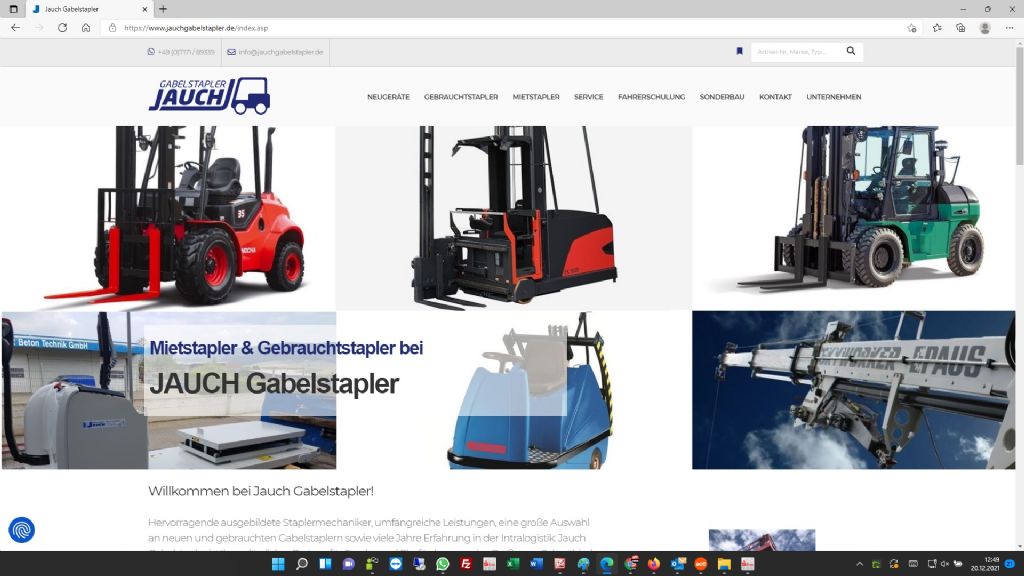Add this page to favorites star icon
The image size is (1024, 576).
pyautogui.click(x=912, y=28)
